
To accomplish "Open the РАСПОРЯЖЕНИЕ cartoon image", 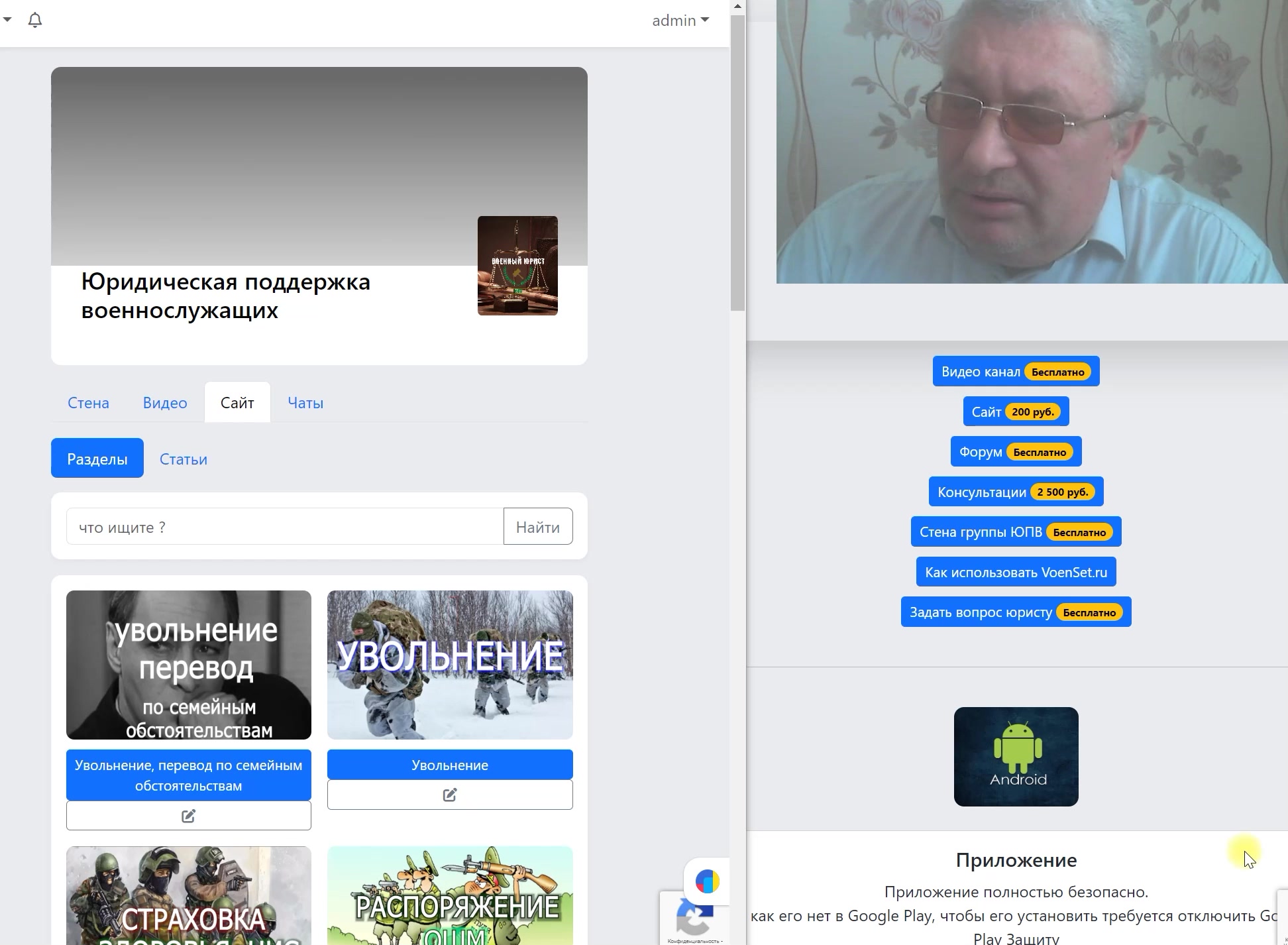I will tap(450, 895).
